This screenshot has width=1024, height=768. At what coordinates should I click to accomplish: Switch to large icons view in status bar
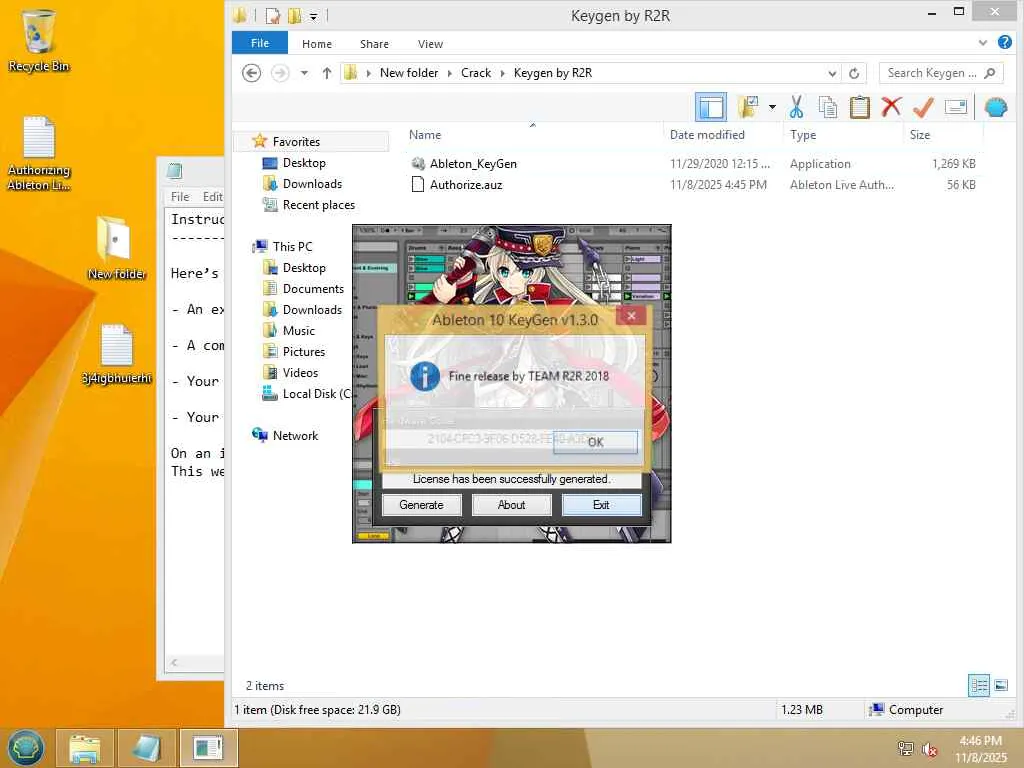(x=1000, y=685)
